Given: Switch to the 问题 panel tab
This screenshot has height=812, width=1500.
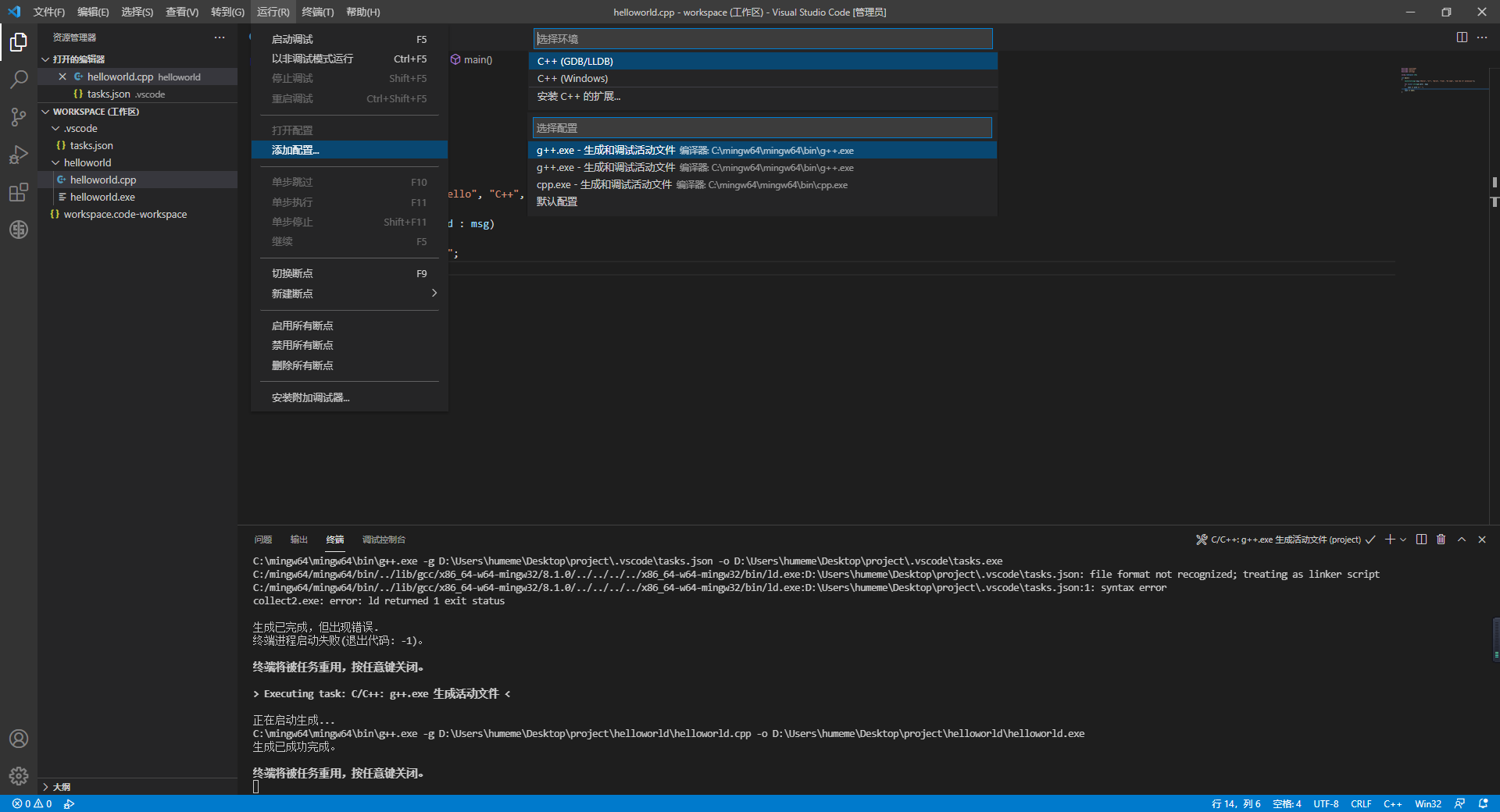Looking at the screenshot, I should pos(263,540).
